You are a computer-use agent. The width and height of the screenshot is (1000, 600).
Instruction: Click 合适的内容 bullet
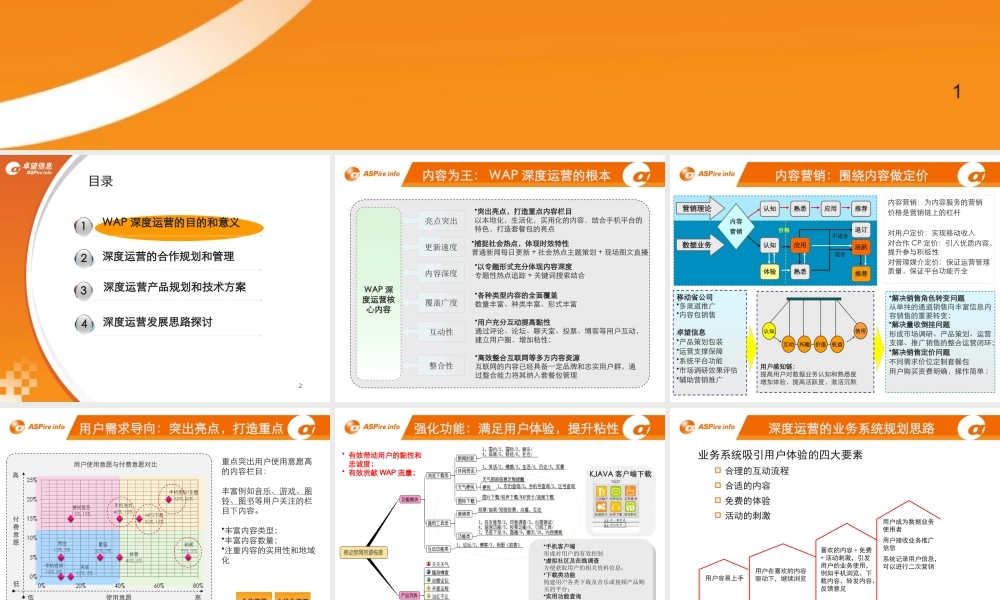(x=742, y=486)
